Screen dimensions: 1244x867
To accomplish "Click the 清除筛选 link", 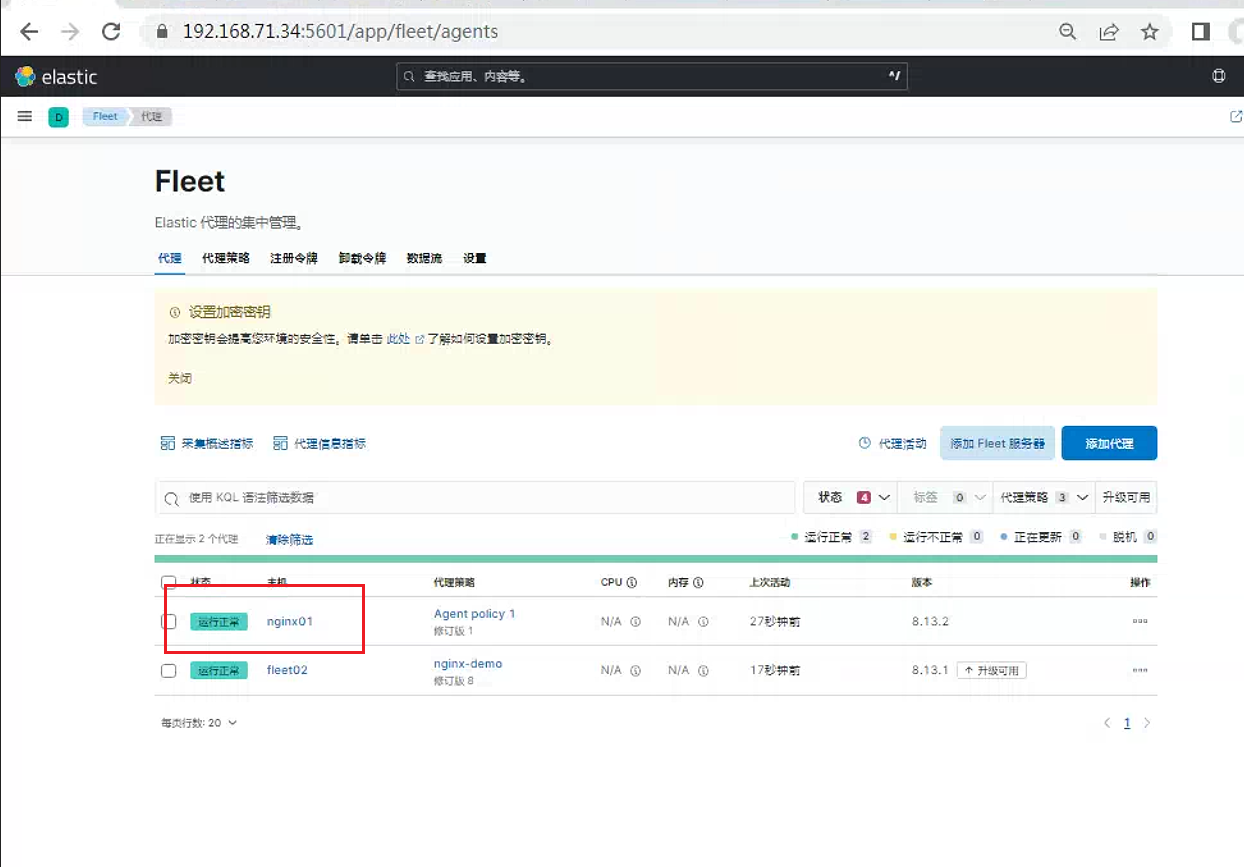I will coord(289,539).
